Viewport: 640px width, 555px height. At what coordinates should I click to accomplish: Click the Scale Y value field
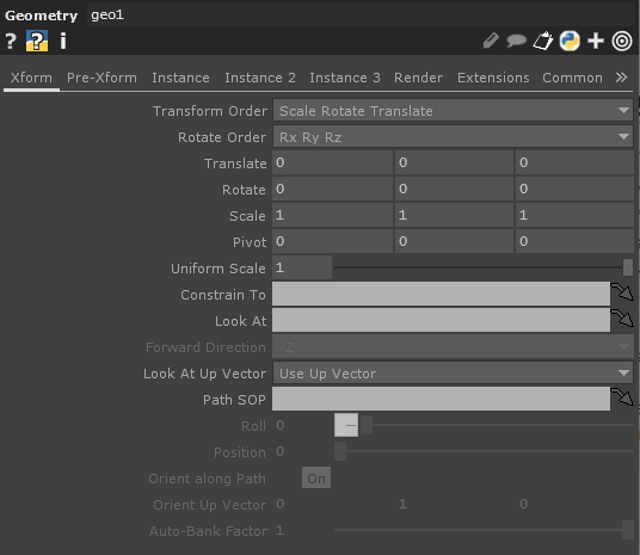coord(453,215)
